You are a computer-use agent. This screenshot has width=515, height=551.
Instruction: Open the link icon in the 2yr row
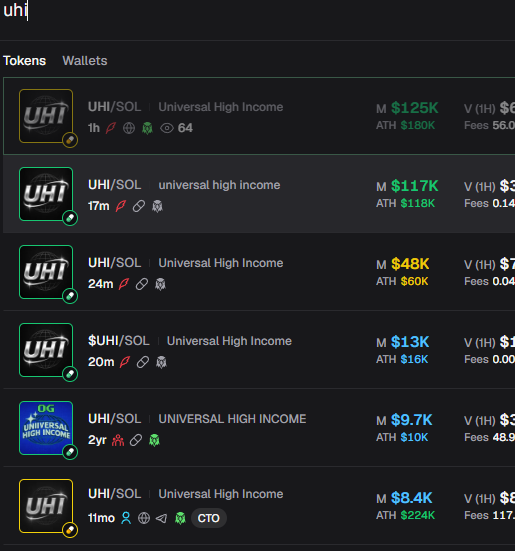pyautogui.click(x=136, y=440)
